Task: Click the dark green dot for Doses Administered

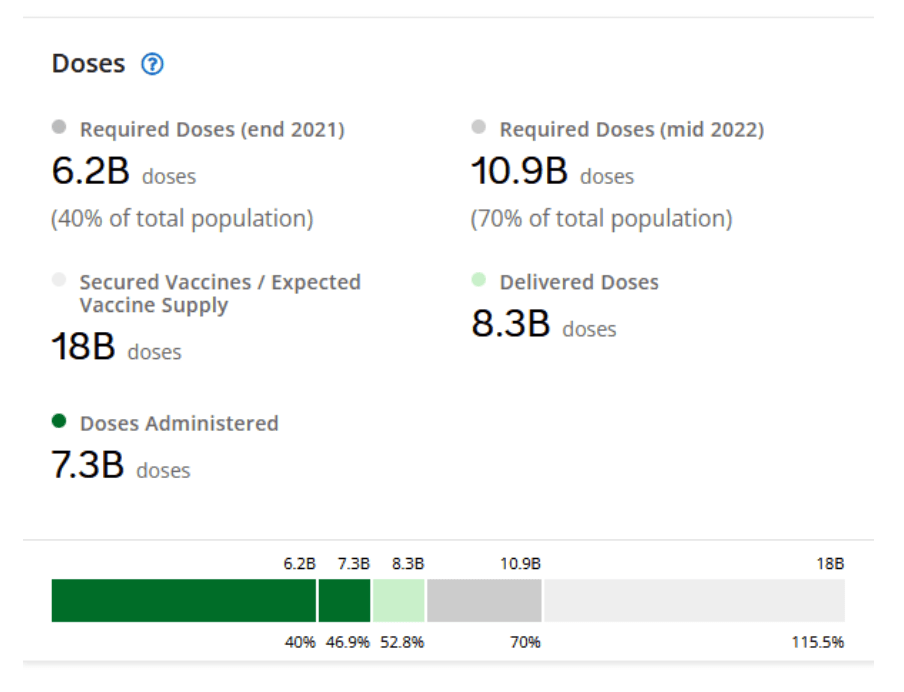Action: pyautogui.click(x=59, y=422)
